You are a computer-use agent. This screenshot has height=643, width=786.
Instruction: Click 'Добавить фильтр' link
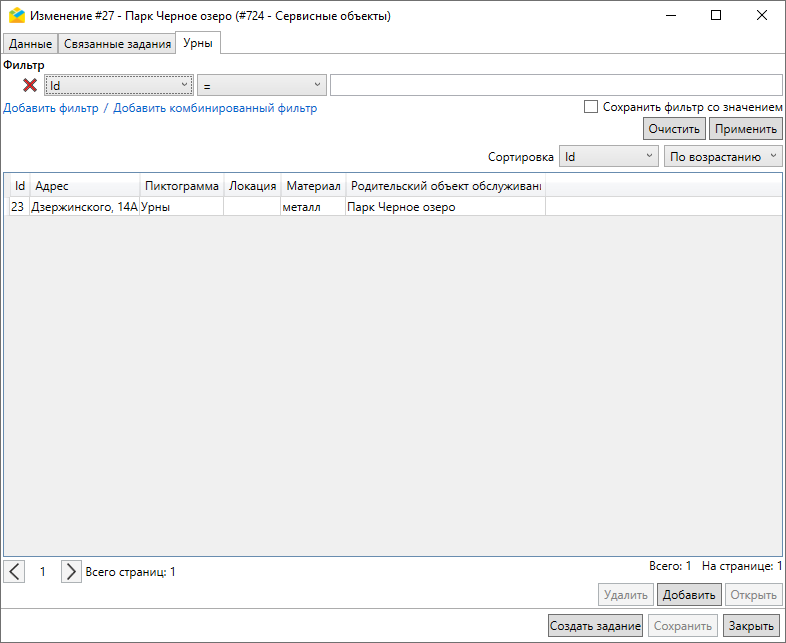[x=51, y=108]
